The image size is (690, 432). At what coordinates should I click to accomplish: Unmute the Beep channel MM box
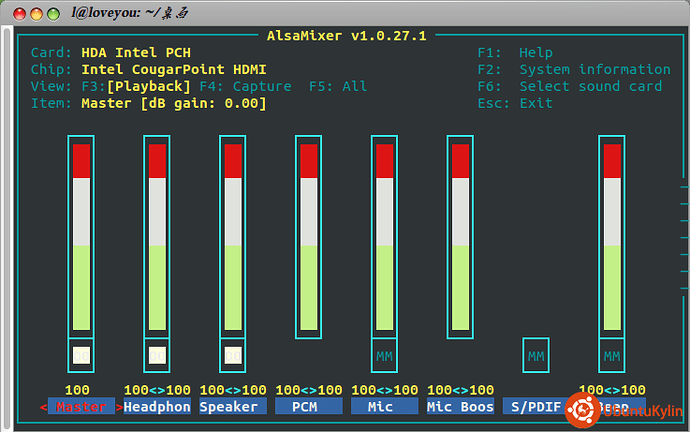(x=612, y=355)
